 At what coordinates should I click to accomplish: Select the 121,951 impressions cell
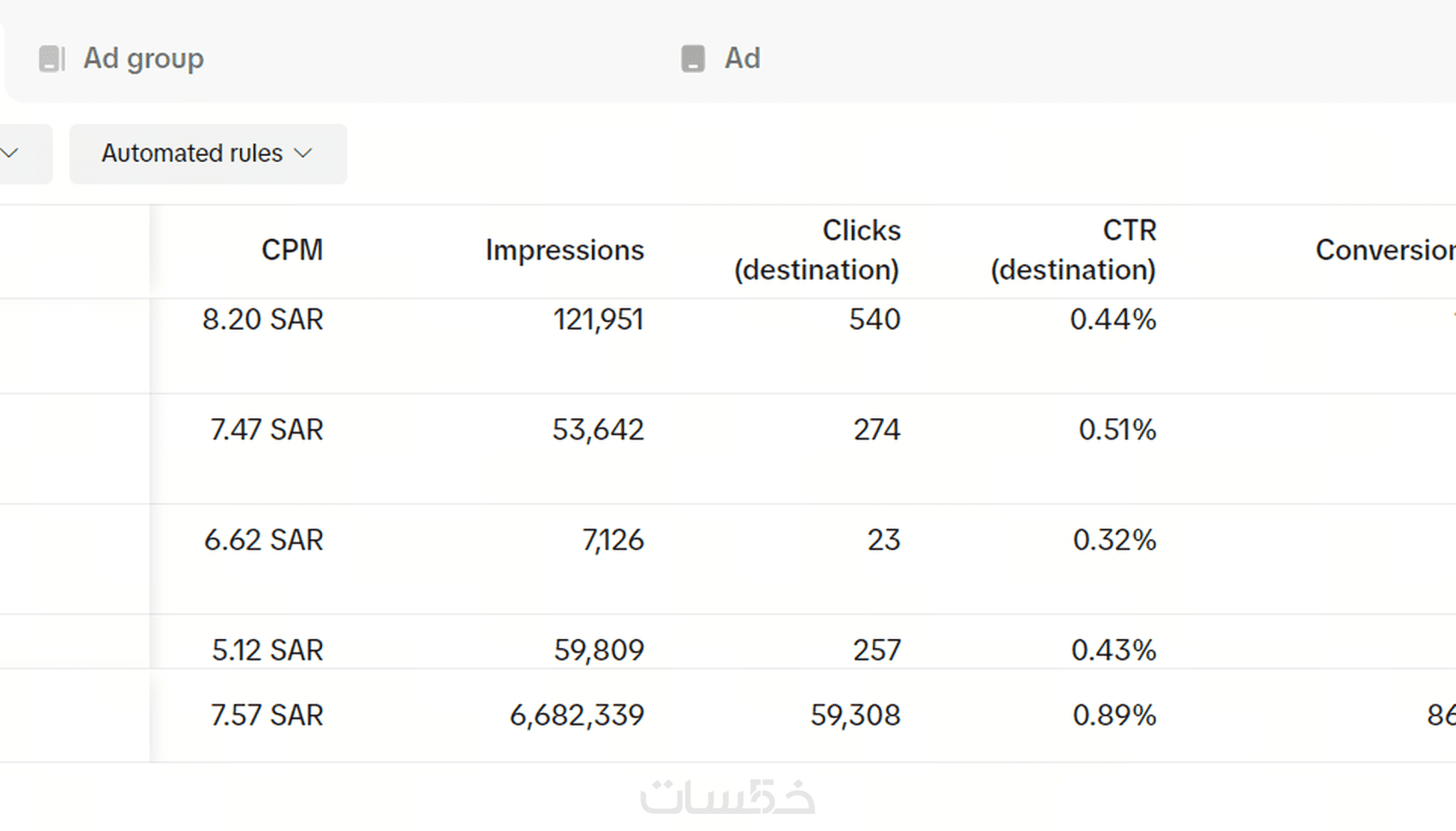pyautogui.click(x=598, y=320)
